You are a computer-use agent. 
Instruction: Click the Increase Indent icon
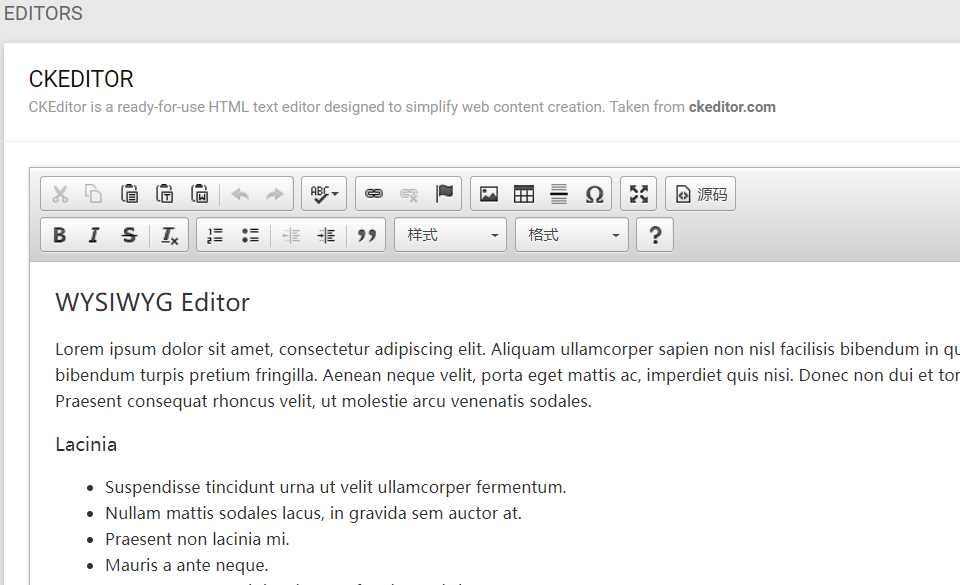pos(326,235)
